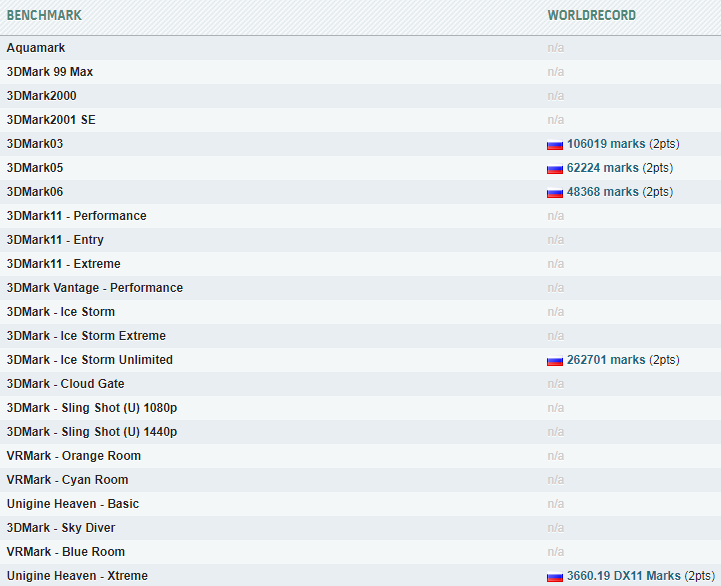Click the flag beside 3660.19 DX11 Marks
Viewport: 721px width, 586px height.
(554, 577)
